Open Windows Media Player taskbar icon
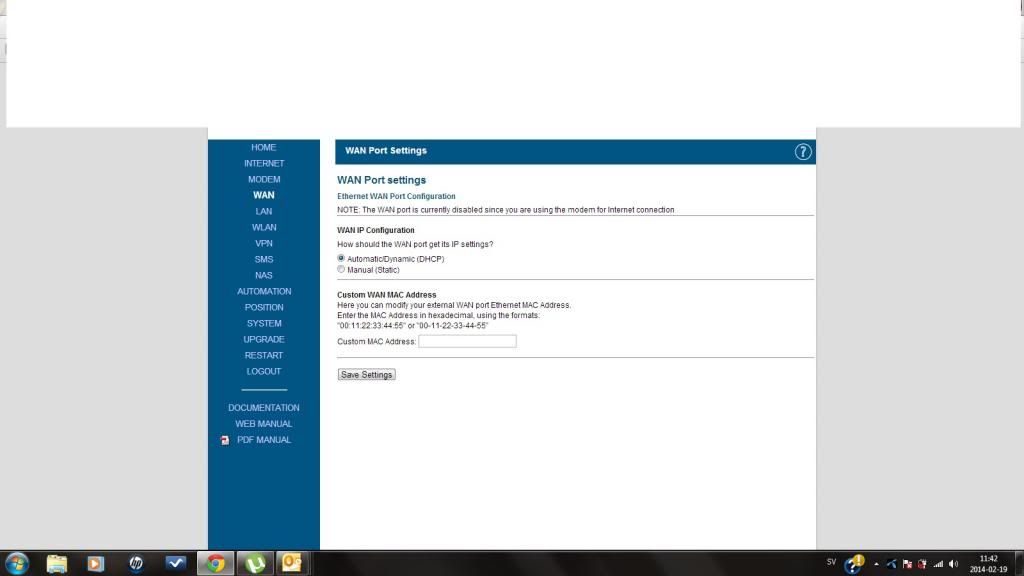Image resolution: width=1024 pixels, height=576 pixels. 96,563
